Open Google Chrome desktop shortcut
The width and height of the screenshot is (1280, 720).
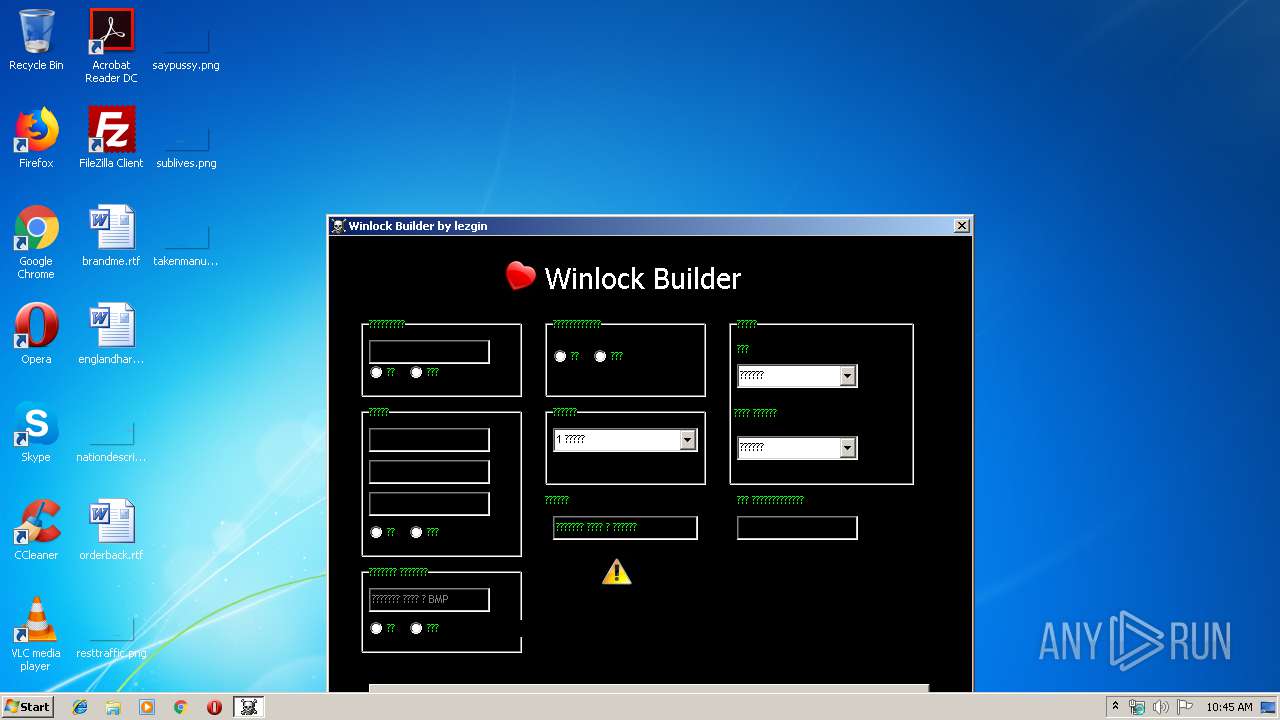click(36, 243)
